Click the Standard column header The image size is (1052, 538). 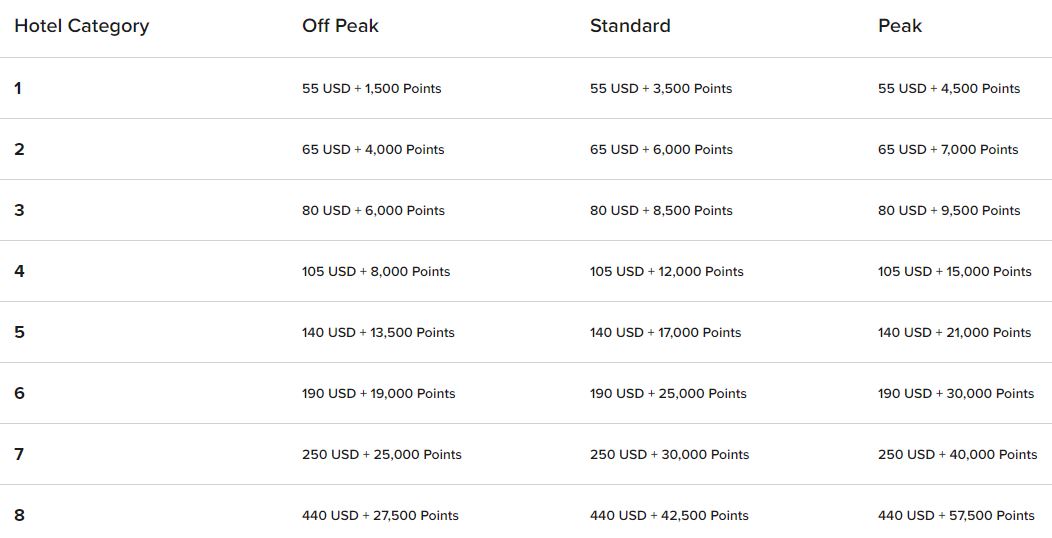click(630, 26)
